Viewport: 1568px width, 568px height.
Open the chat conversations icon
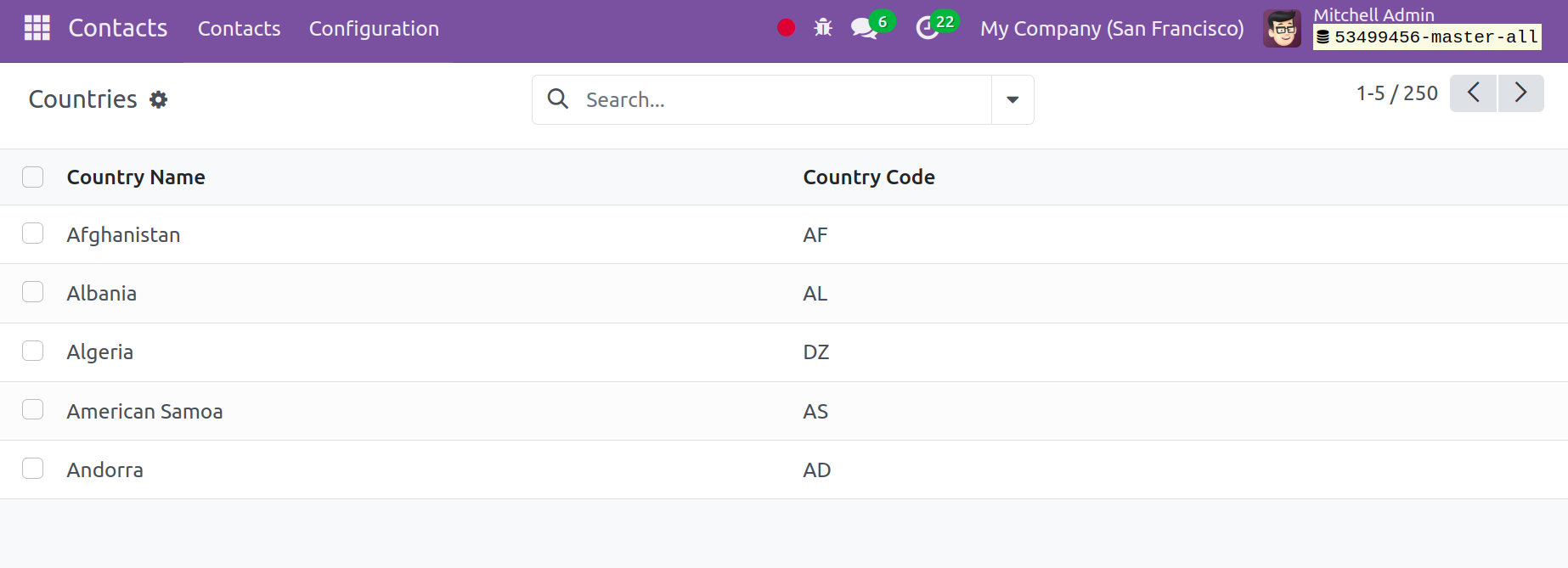click(x=864, y=28)
